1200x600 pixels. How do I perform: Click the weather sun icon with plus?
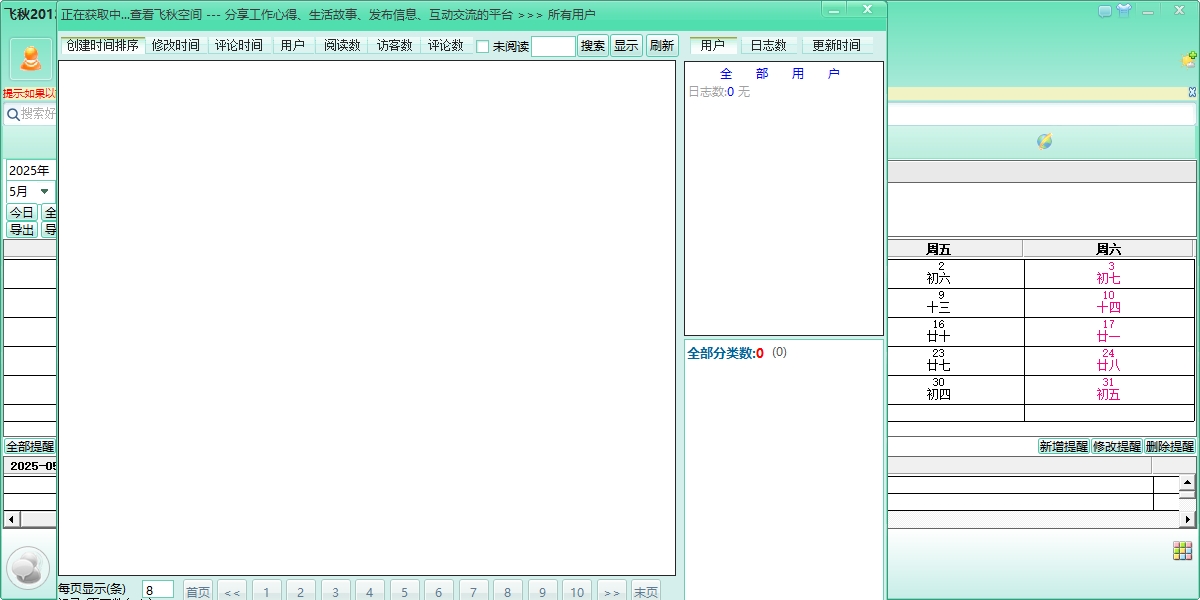click(1188, 60)
